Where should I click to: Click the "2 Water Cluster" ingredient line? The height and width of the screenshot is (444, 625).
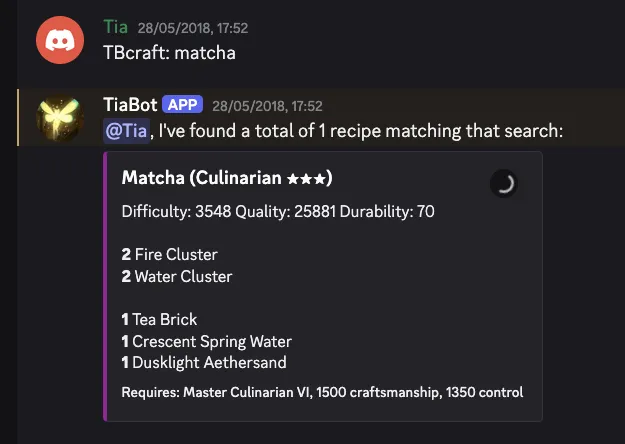(x=176, y=276)
